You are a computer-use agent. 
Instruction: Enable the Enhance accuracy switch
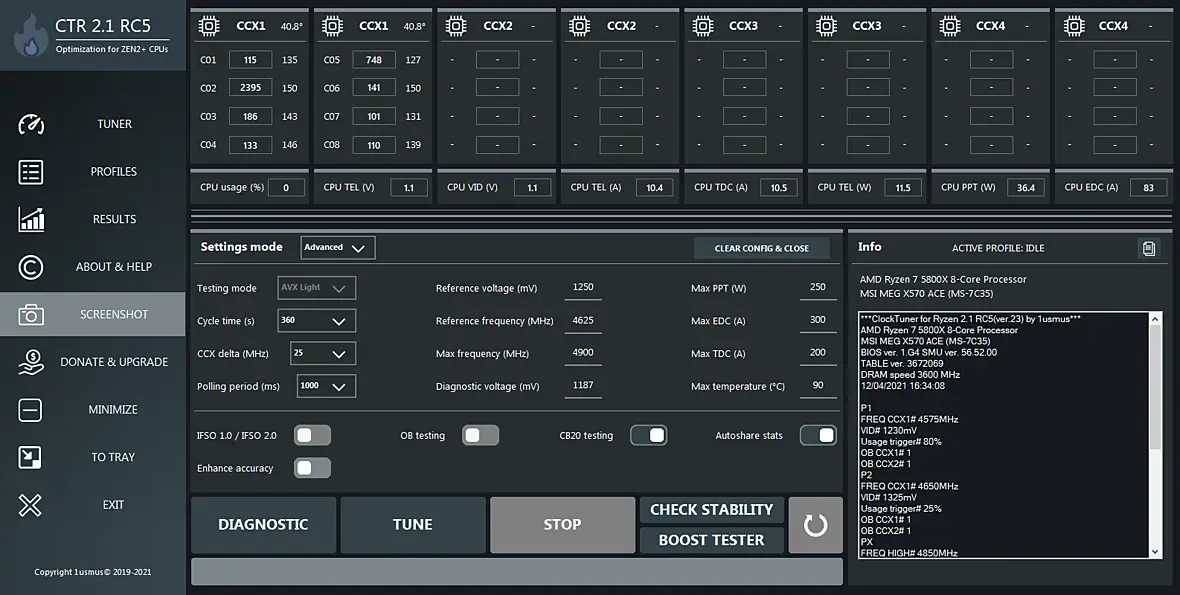[312, 468]
